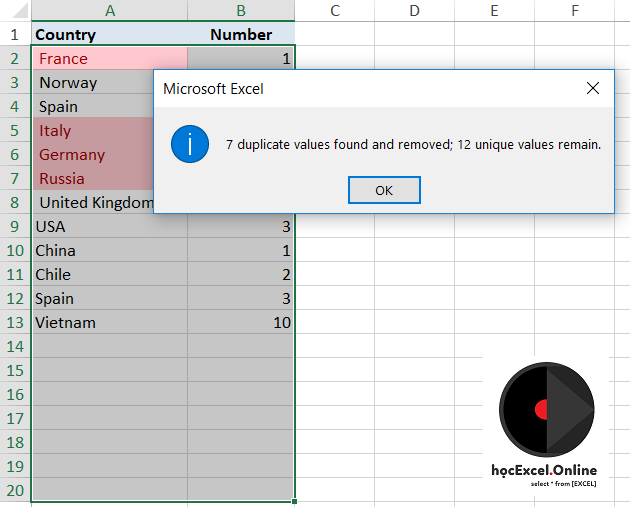The height and width of the screenshot is (507, 630).
Task: Click cell D10 in the grid
Action: (x=414, y=250)
